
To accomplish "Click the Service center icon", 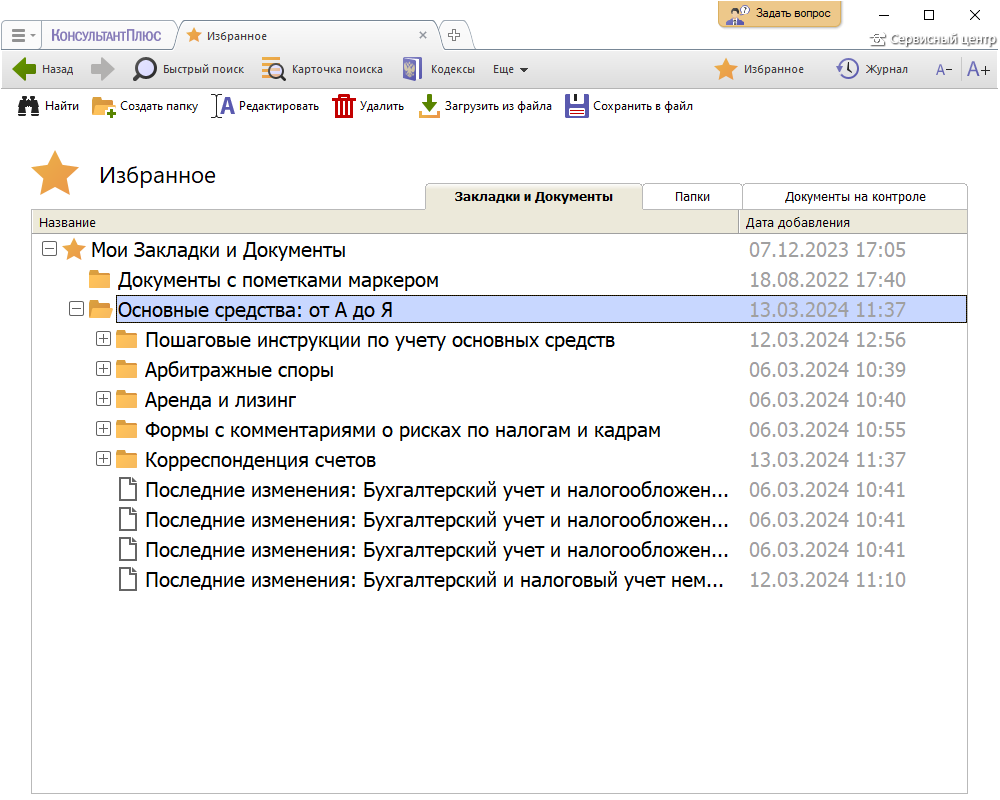I will pos(878,40).
